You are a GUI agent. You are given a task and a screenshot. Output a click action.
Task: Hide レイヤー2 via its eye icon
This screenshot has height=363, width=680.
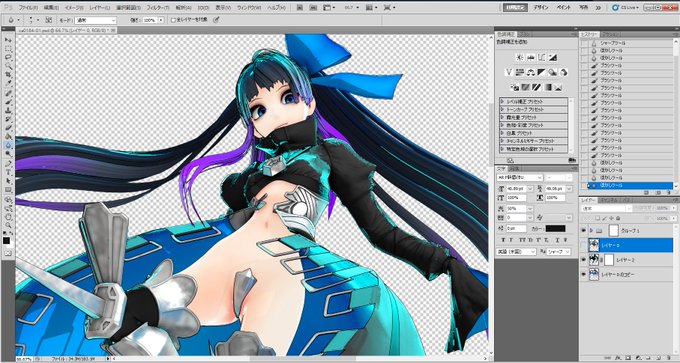584,259
